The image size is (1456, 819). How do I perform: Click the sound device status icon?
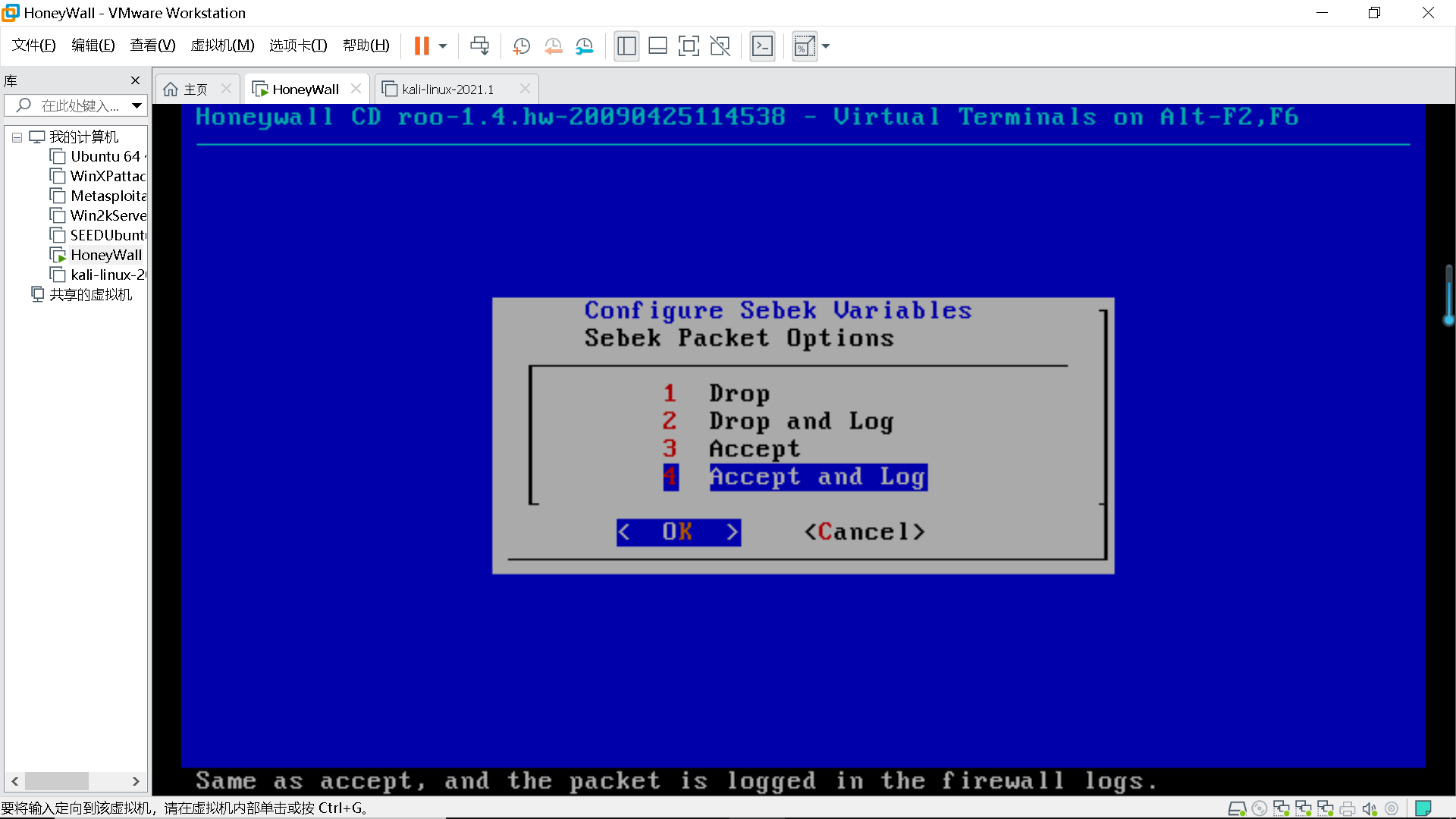click(1369, 808)
